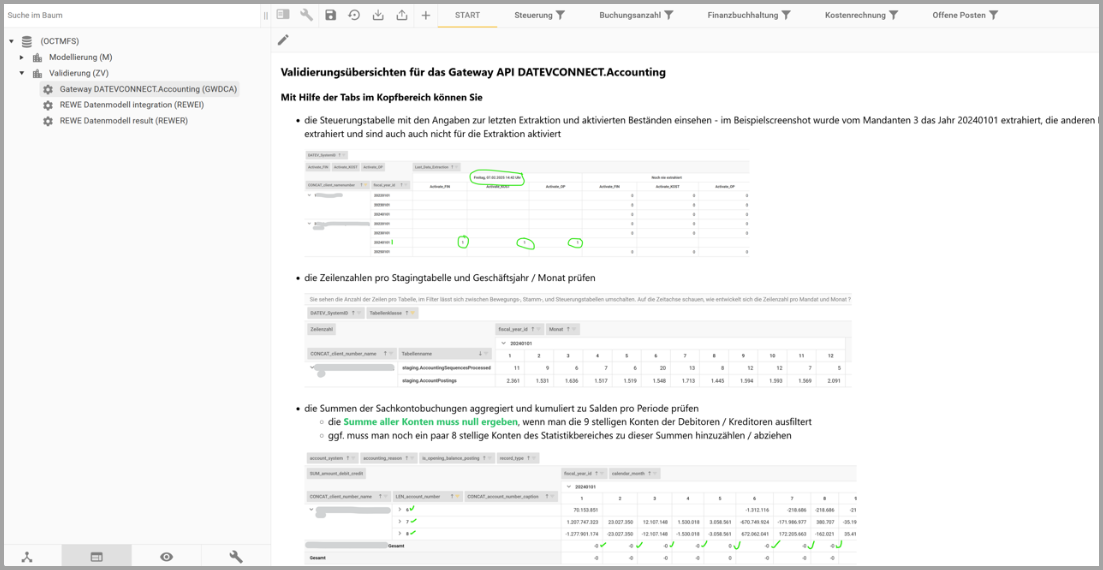Click the greyed layout panel icon in top toolbar

pos(283,15)
